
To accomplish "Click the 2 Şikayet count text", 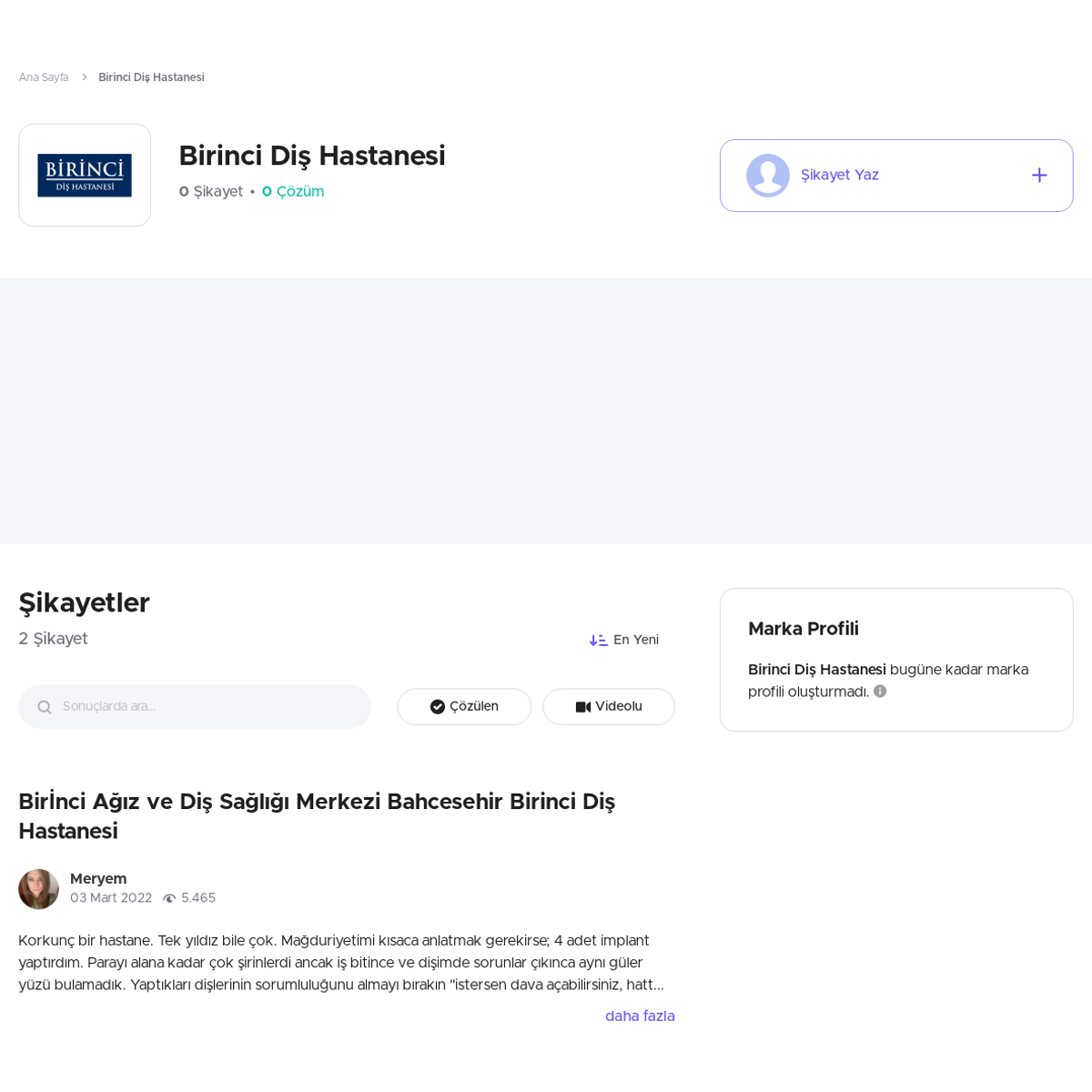I will 53,639.
